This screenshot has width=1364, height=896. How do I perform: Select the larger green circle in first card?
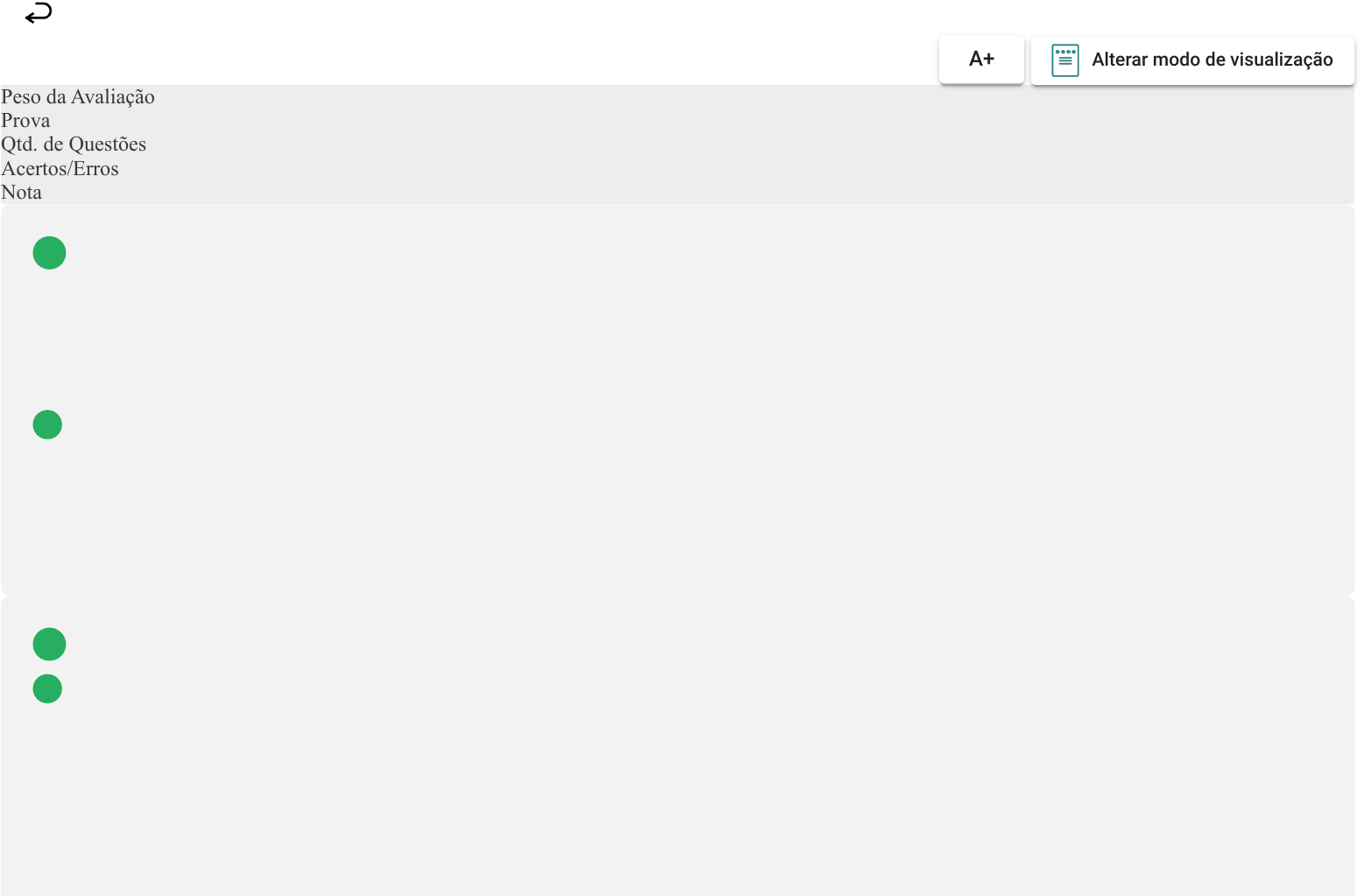(x=49, y=253)
